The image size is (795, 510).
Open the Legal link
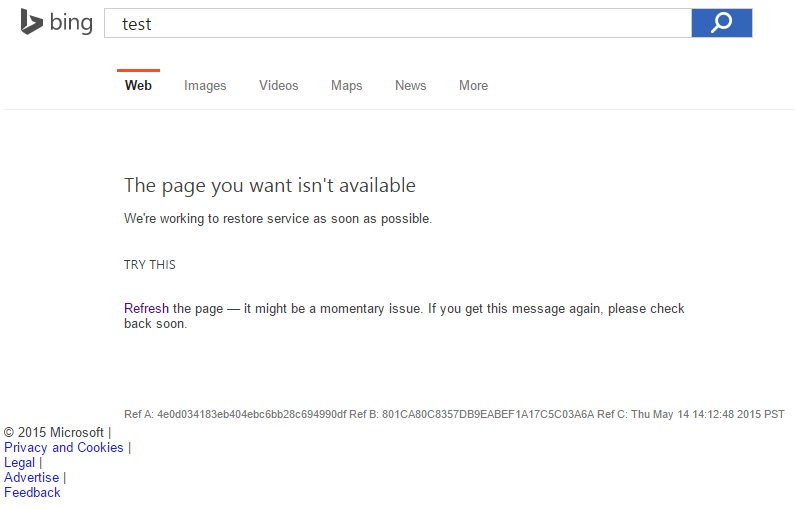[x=19, y=462]
